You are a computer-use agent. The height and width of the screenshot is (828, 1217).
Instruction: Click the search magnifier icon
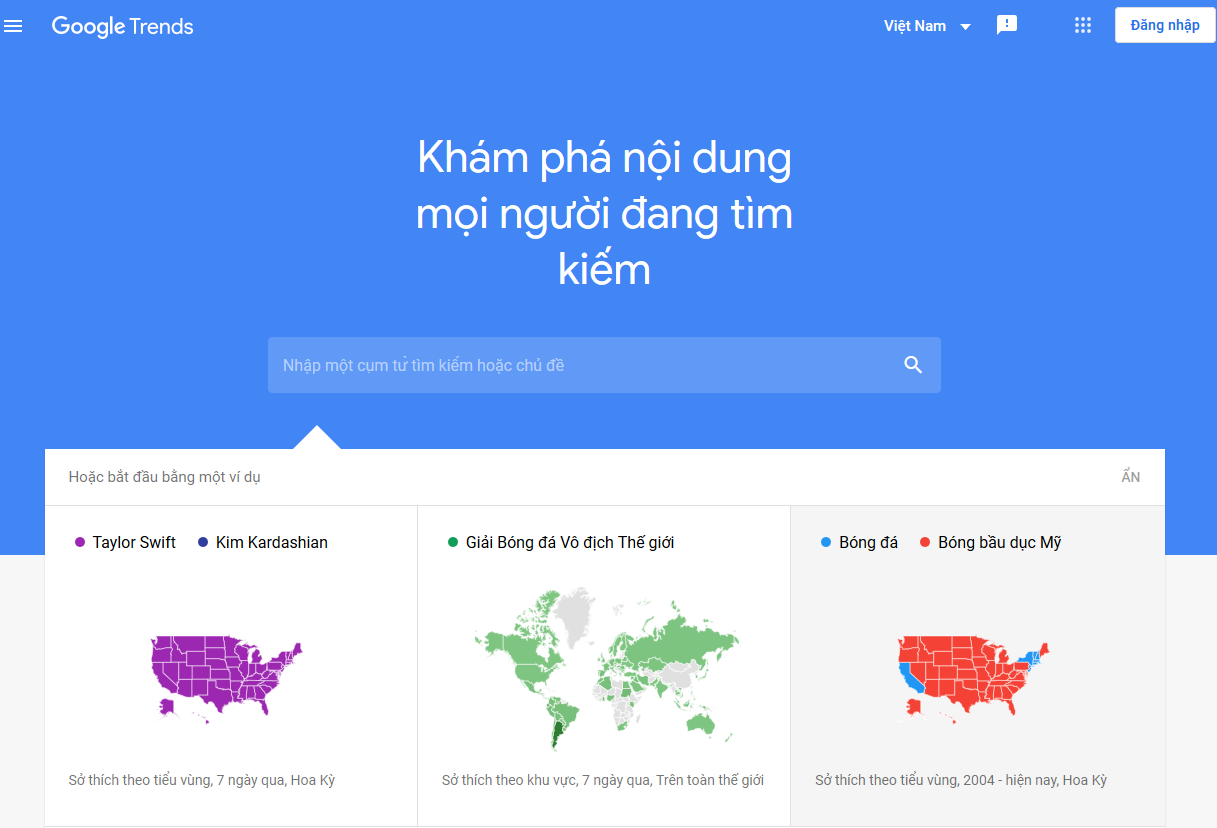tap(912, 364)
